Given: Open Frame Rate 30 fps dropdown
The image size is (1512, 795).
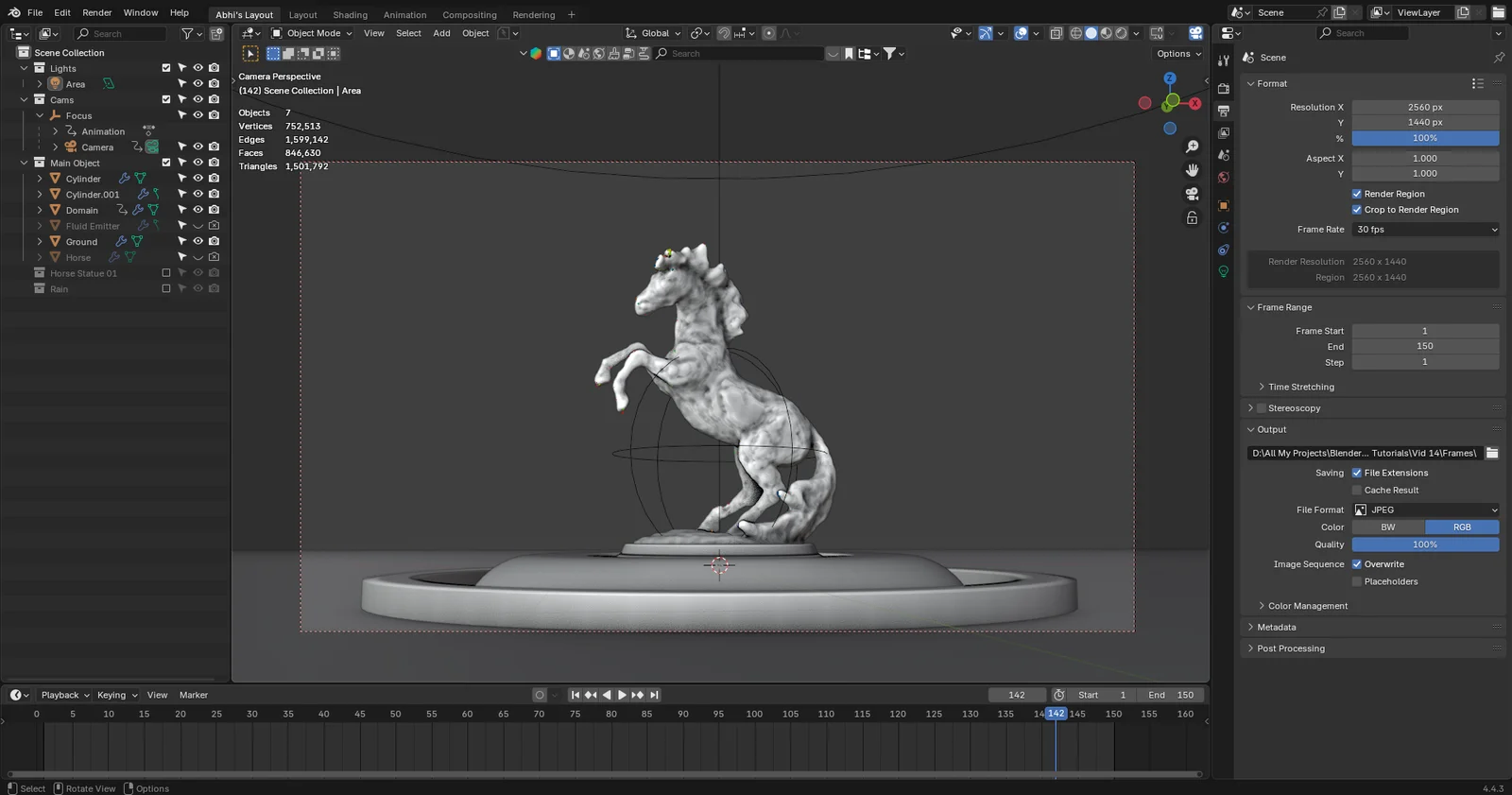Looking at the screenshot, I should tap(1426, 230).
